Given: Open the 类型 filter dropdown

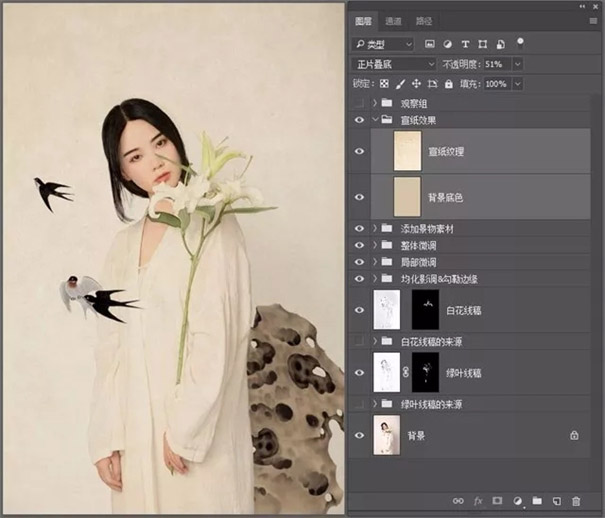Looking at the screenshot, I should point(383,44).
